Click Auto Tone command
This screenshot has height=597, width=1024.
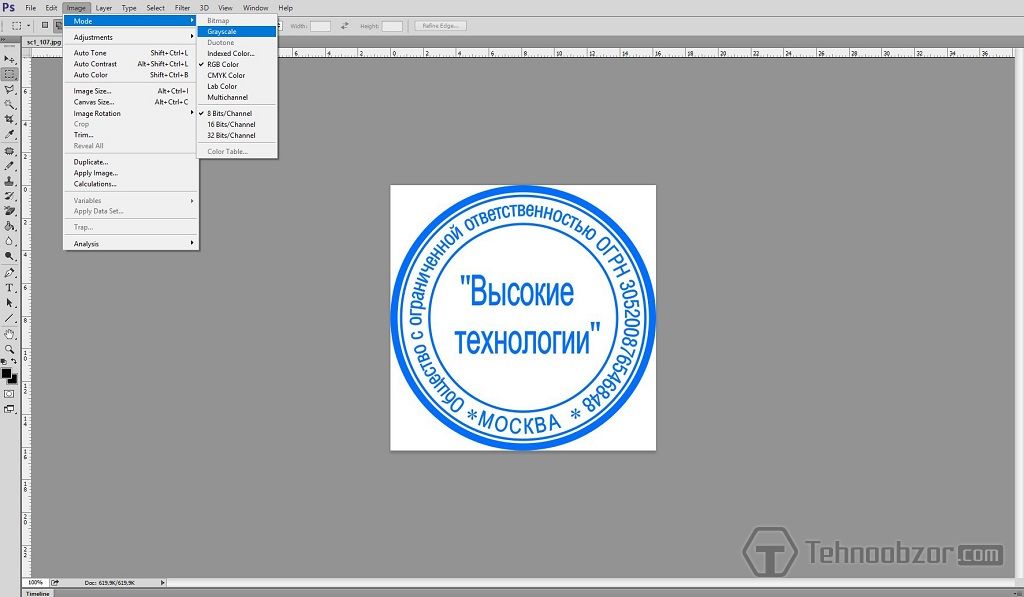[131, 53]
